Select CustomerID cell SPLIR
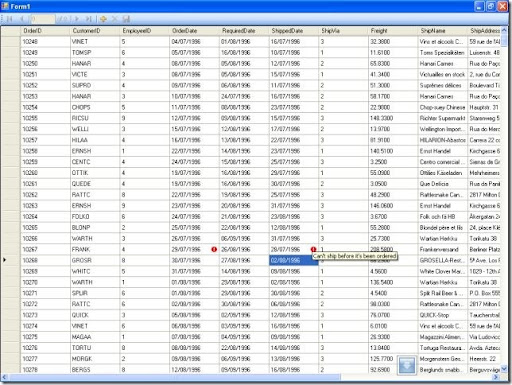512x385 pixels. tap(95, 293)
